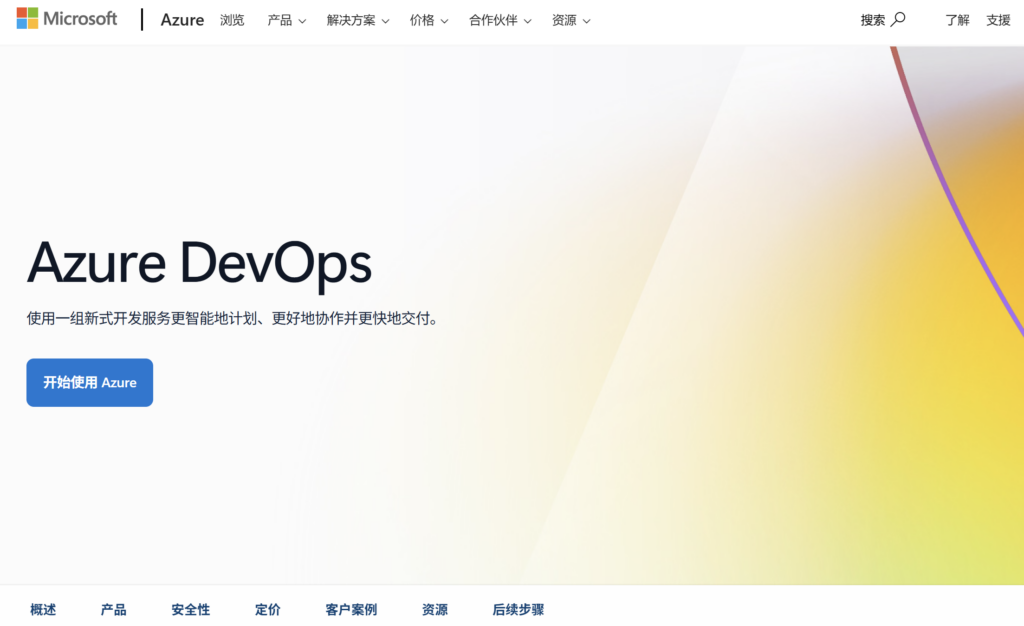Open the 支援 link
Image resolution: width=1024 pixels, height=626 pixels.
pyautogui.click(x=999, y=20)
